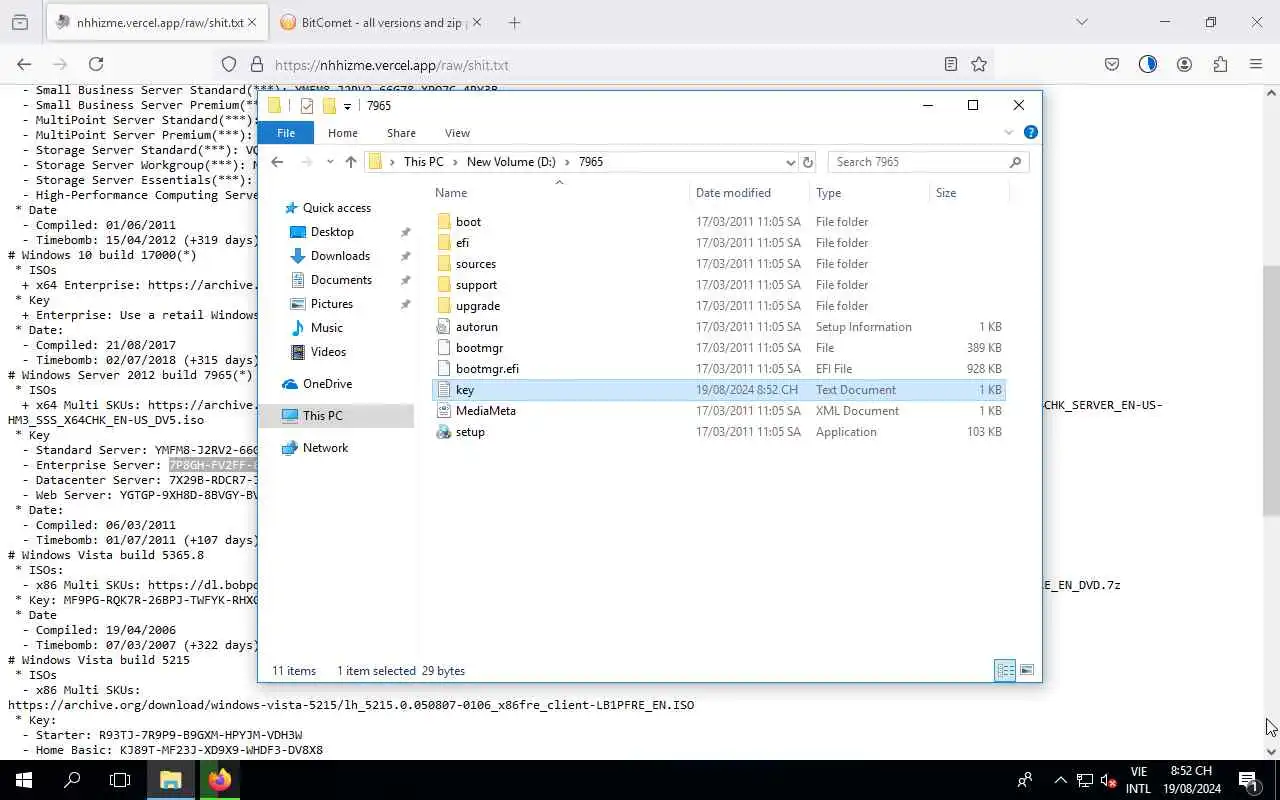Expand the Explorer ribbon chevron
The height and width of the screenshot is (800, 1280).
1008,132
